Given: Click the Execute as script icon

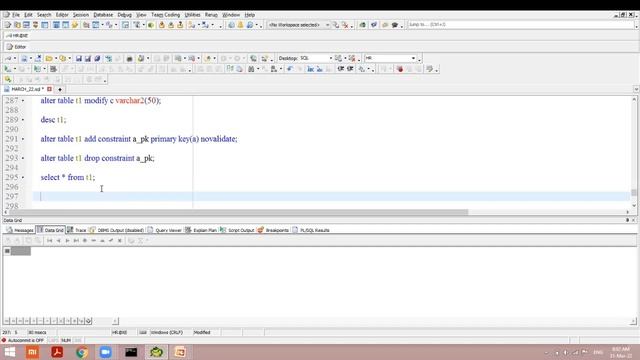Looking at the screenshot, I should 37,69.
